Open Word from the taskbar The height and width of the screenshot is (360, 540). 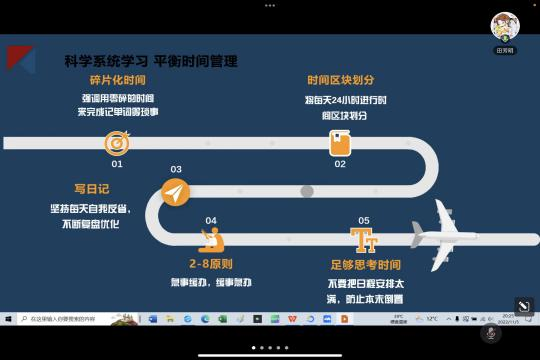coord(153,319)
